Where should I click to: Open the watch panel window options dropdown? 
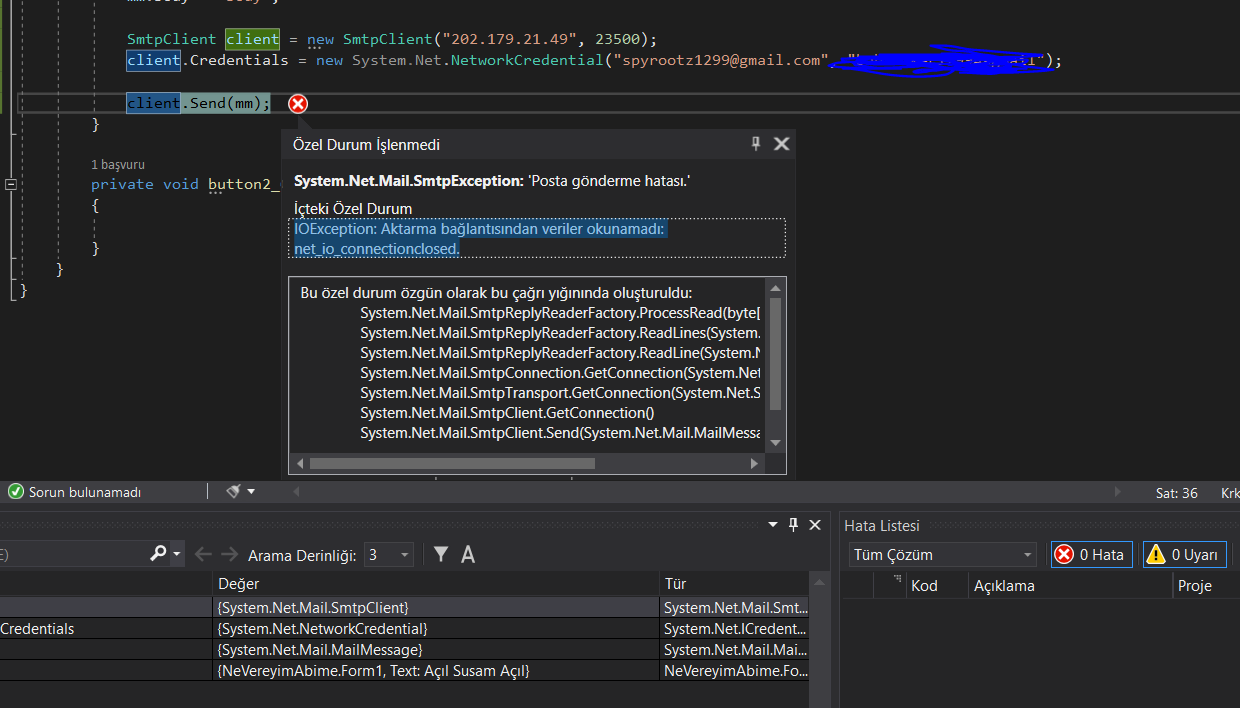pyautogui.click(x=772, y=525)
